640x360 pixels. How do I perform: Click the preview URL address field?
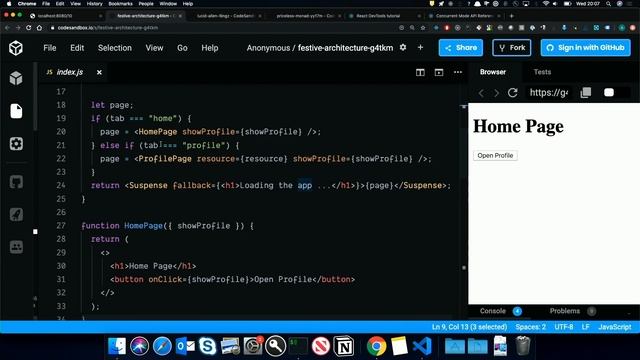[549, 93]
